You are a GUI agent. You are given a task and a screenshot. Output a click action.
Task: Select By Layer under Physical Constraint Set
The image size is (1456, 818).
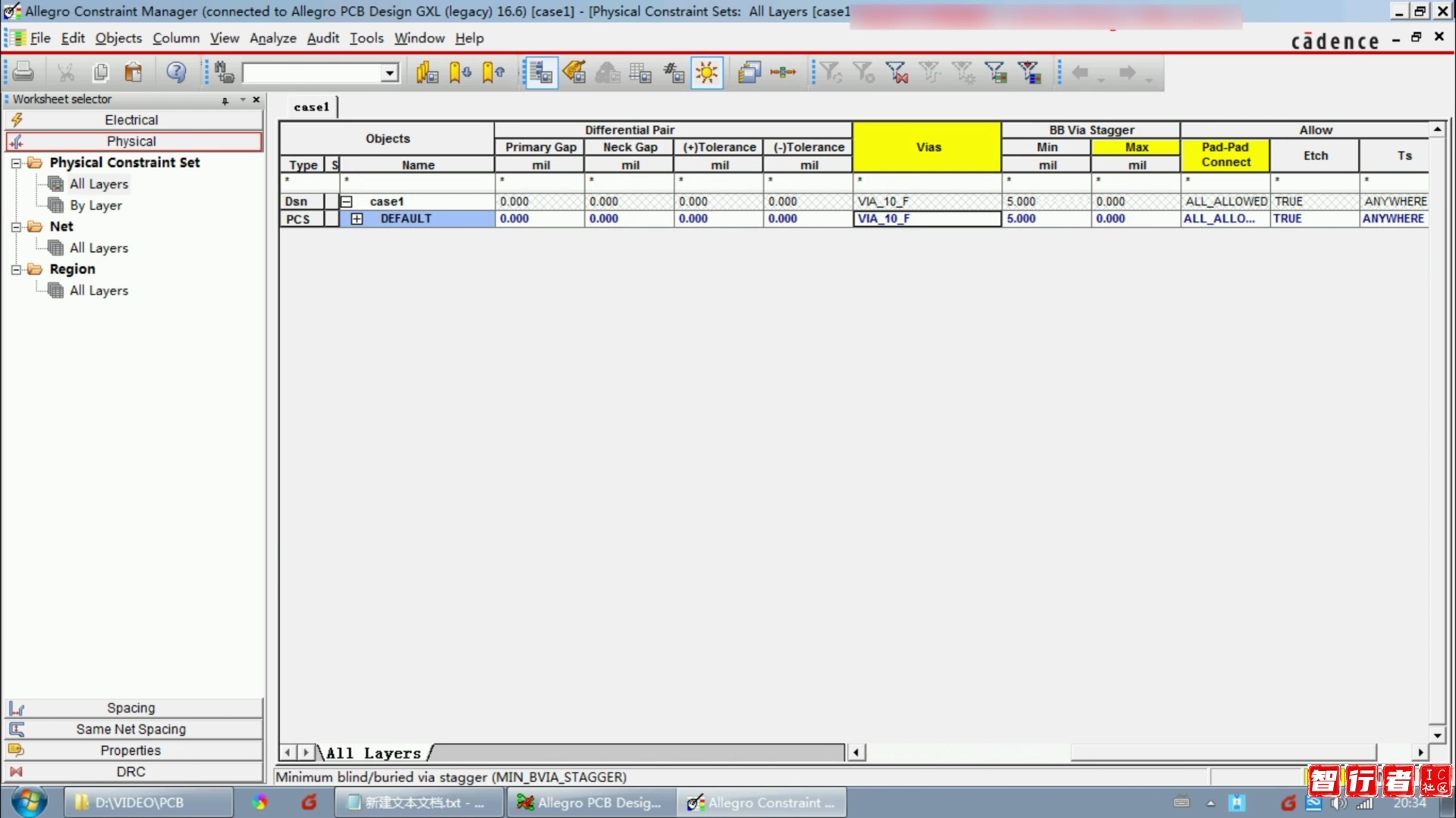[96, 205]
